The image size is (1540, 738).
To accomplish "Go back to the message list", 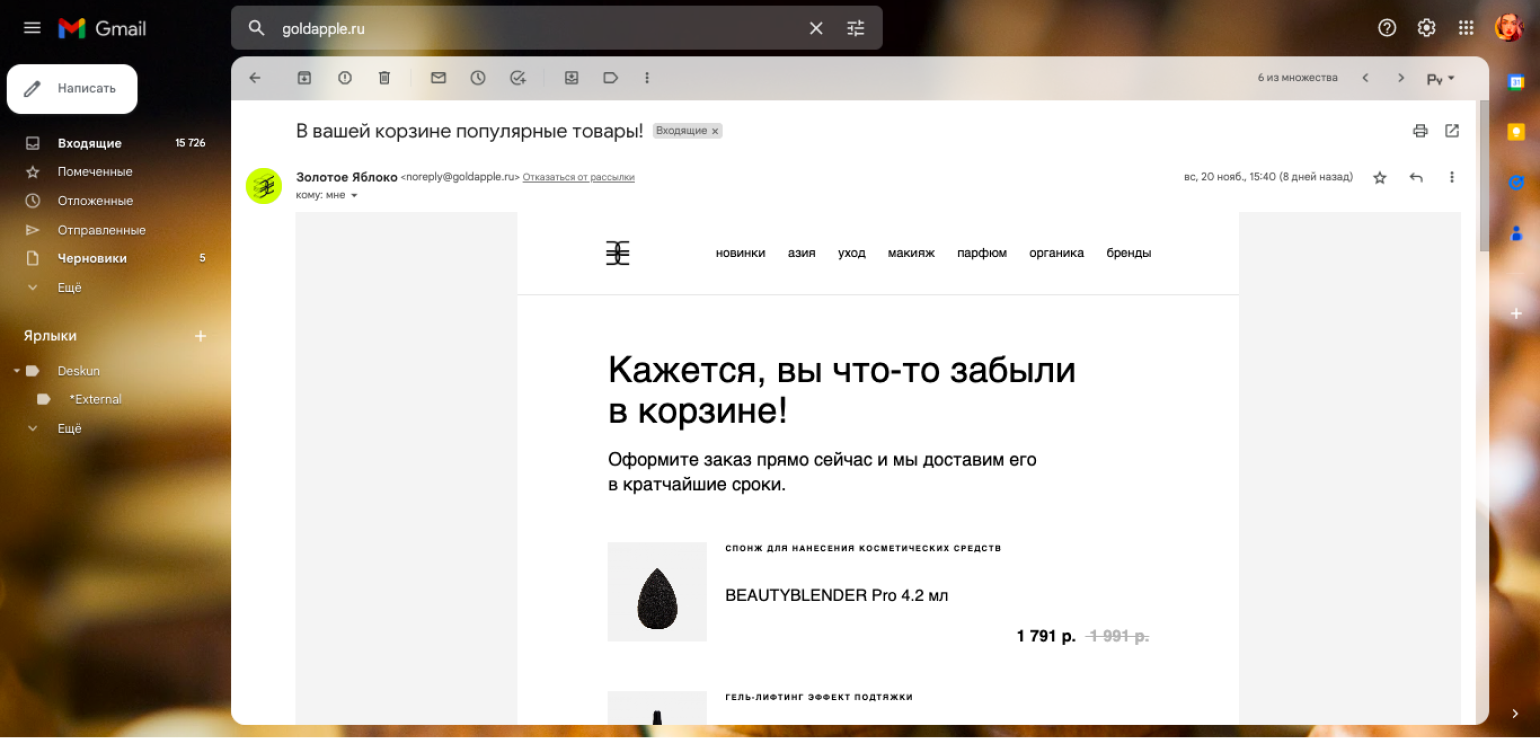I will (x=255, y=78).
